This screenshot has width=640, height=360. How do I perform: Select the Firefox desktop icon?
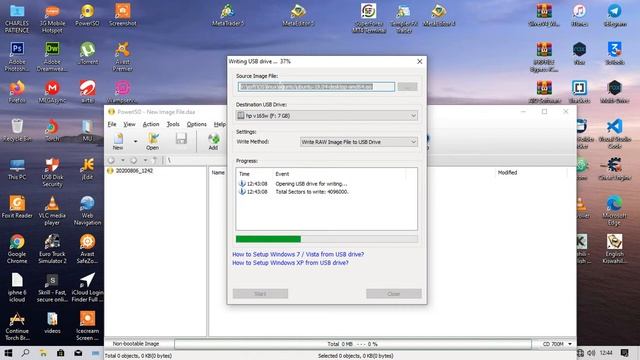pyautogui.click(x=17, y=91)
